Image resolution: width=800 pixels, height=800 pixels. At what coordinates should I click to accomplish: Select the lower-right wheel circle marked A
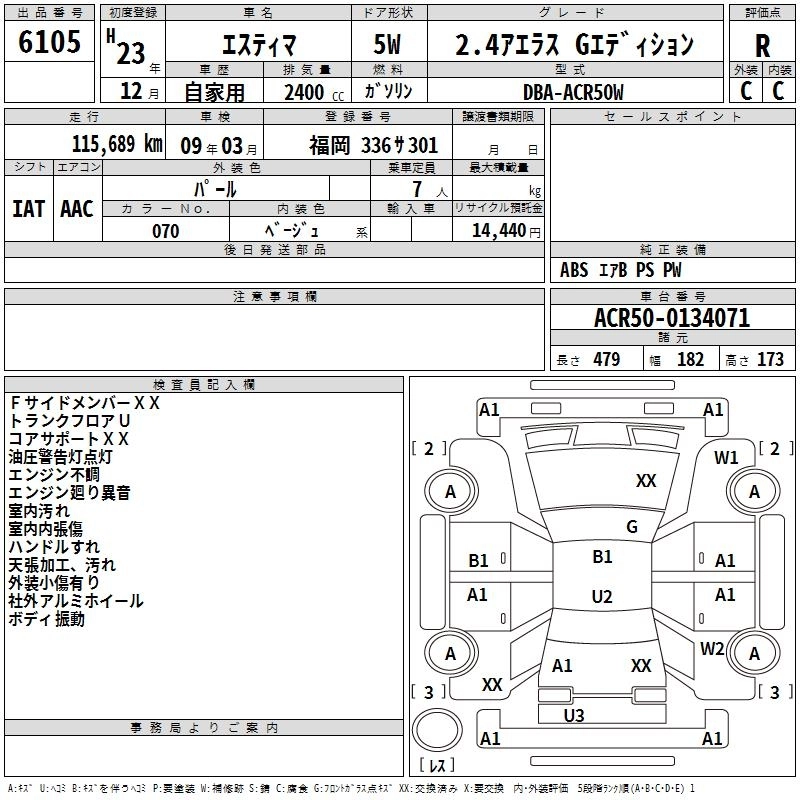[x=754, y=654]
